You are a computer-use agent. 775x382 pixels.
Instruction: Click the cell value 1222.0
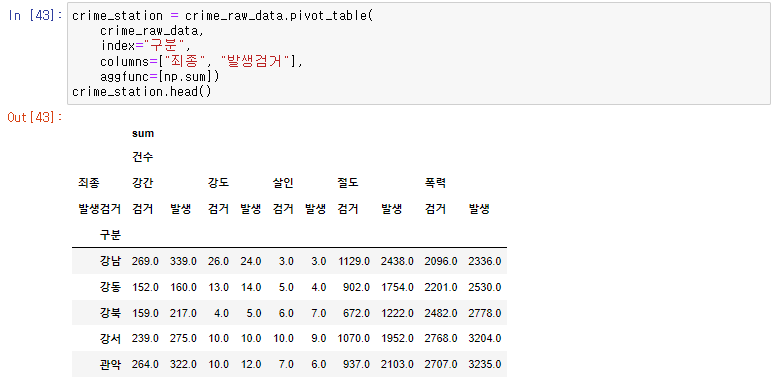pos(397,313)
